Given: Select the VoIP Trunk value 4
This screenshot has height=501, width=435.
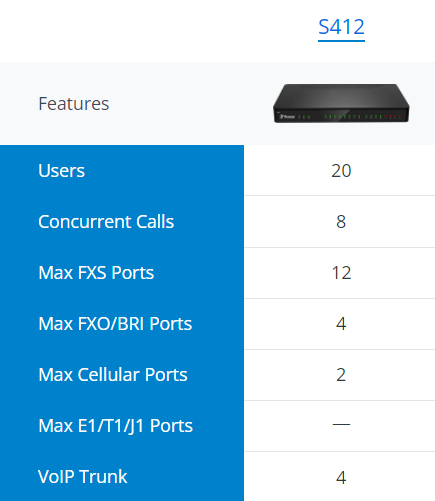Looking at the screenshot, I should [x=341, y=477].
